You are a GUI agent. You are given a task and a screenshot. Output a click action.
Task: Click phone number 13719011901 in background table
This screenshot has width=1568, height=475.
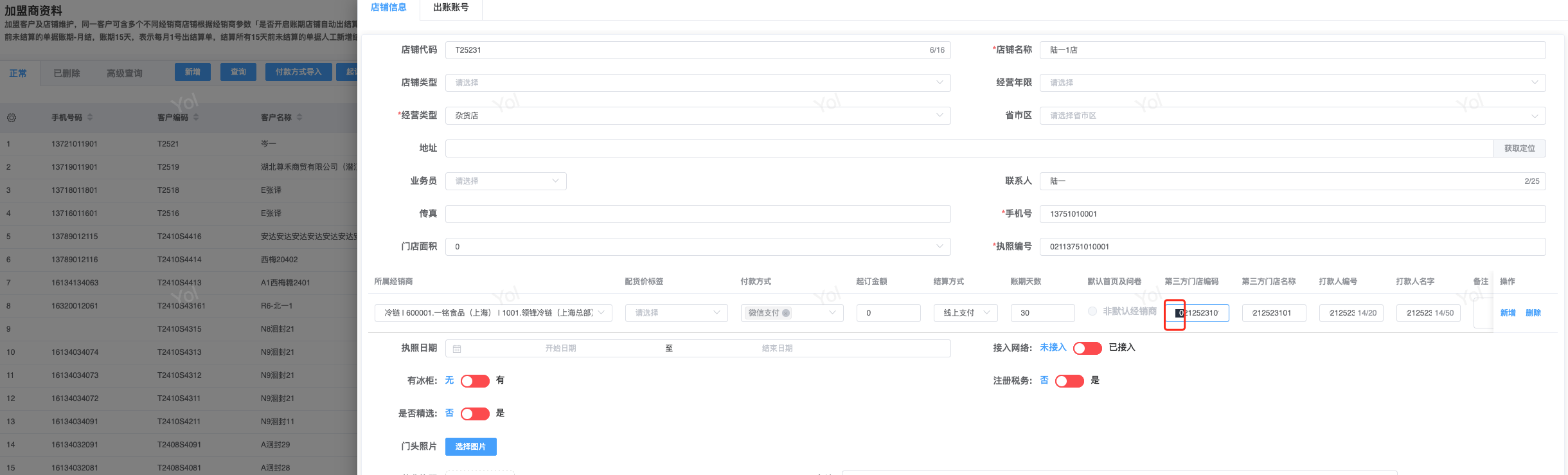pos(75,167)
